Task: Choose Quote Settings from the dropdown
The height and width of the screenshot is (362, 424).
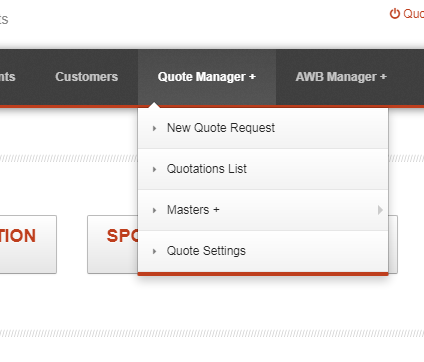Action: tap(263, 251)
